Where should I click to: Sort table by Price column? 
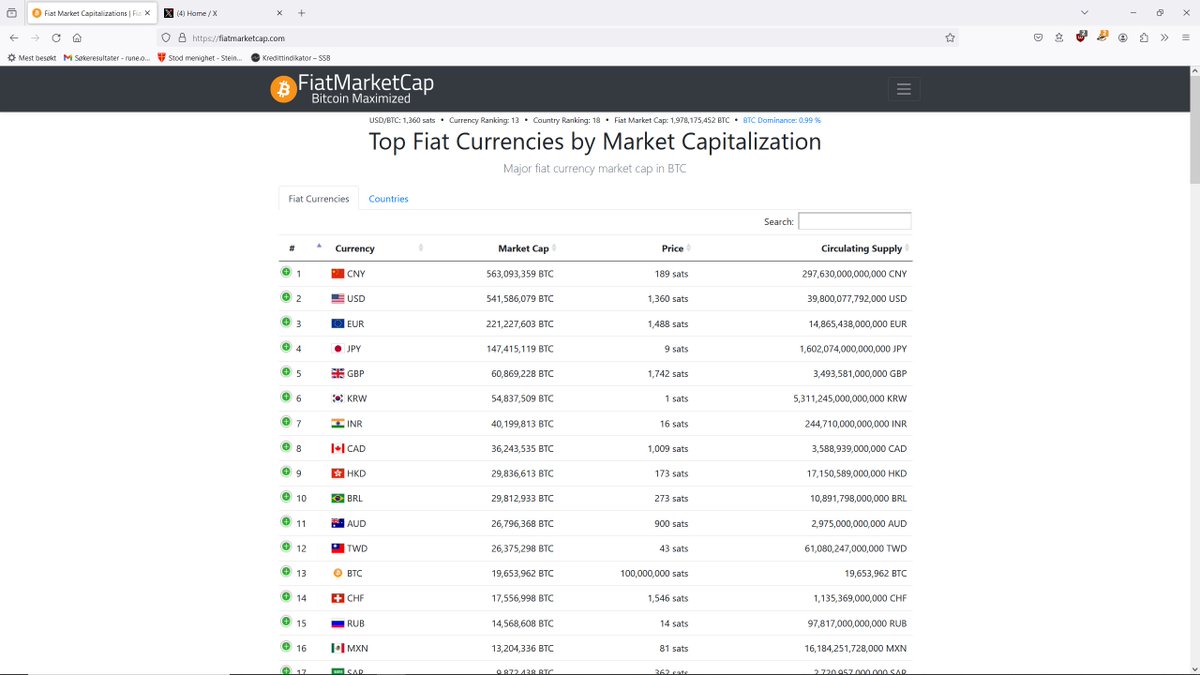click(628, 248)
